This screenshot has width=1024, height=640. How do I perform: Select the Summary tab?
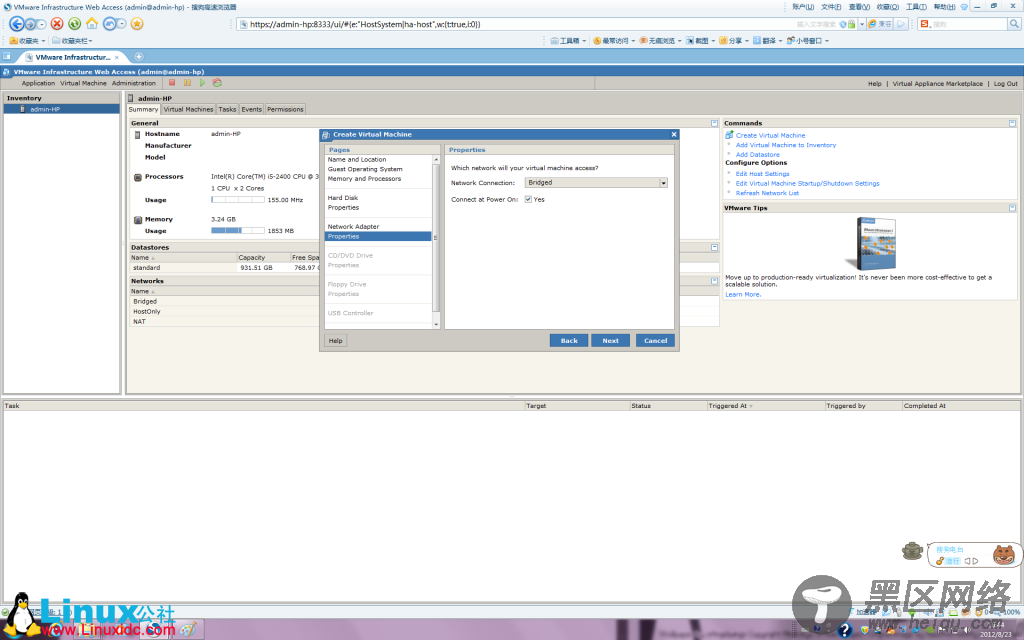pyautogui.click(x=143, y=109)
